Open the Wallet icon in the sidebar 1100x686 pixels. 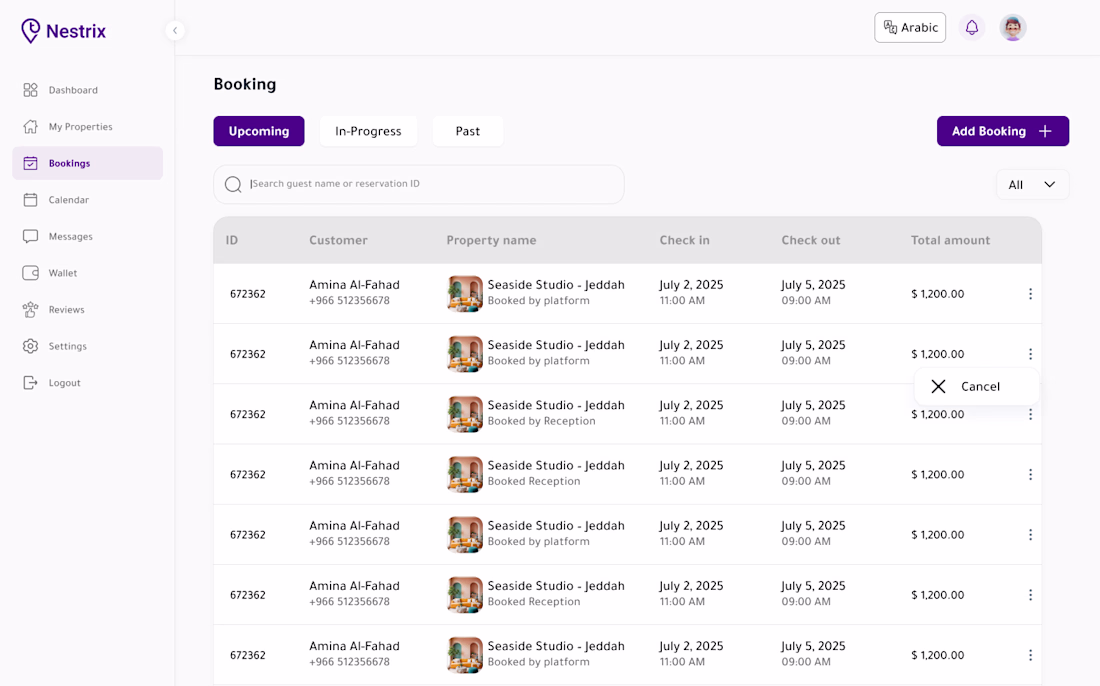(30, 273)
